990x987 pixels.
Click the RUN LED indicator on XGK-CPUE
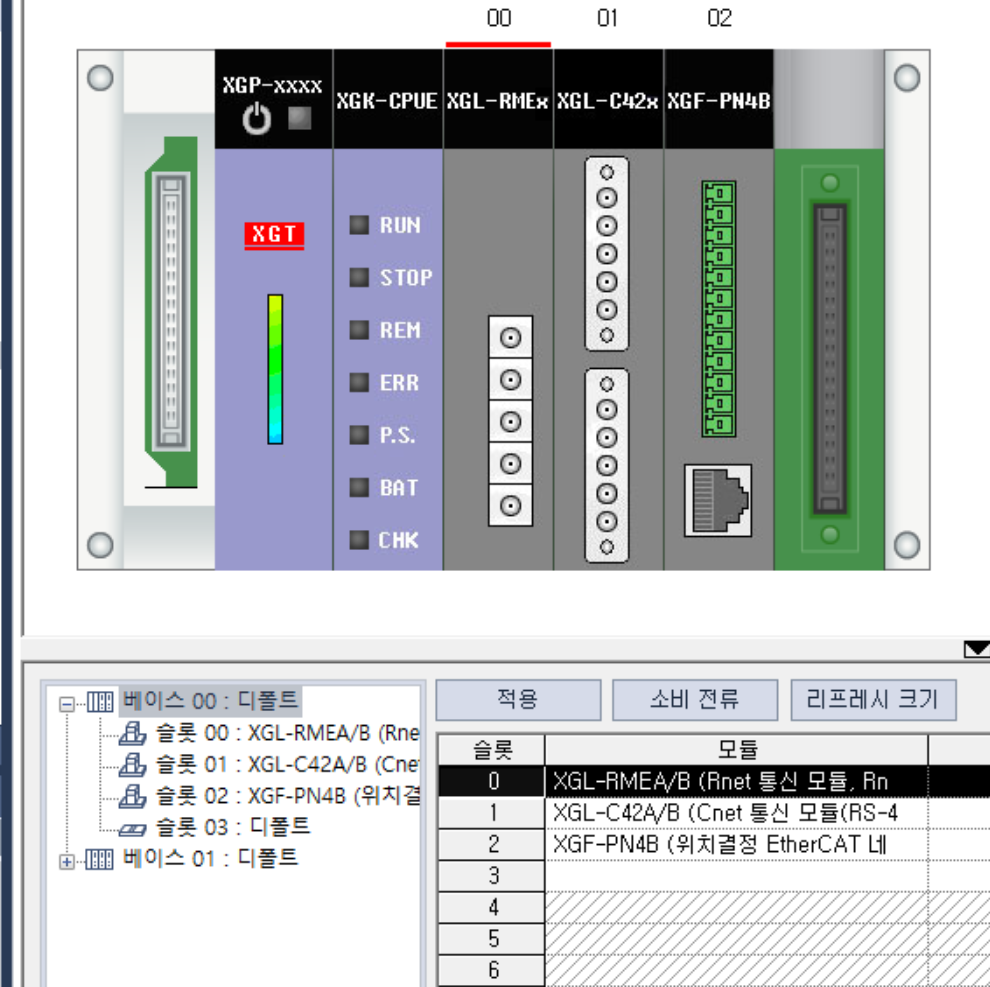[359, 226]
